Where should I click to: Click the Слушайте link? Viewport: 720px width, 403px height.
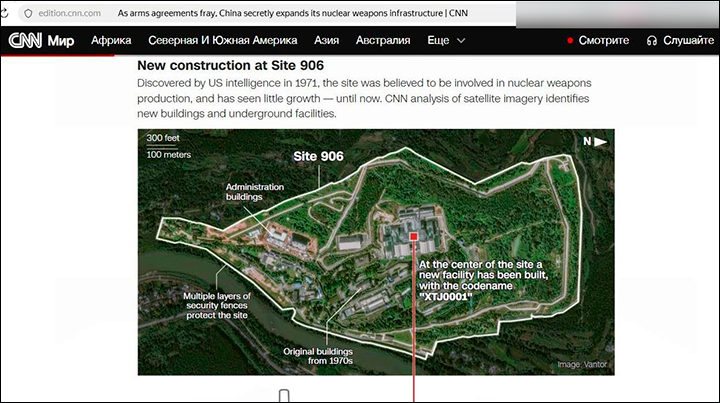[689, 41]
